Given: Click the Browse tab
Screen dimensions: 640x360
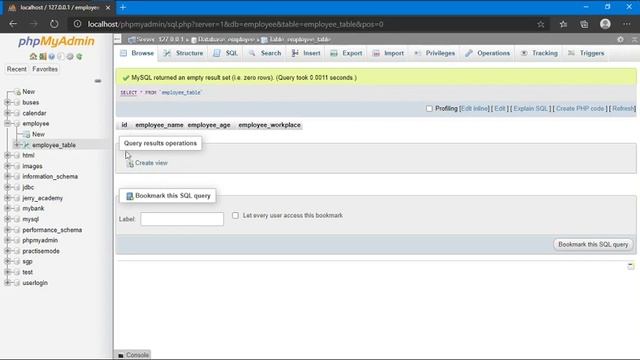Looking at the screenshot, I should (137, 53).
